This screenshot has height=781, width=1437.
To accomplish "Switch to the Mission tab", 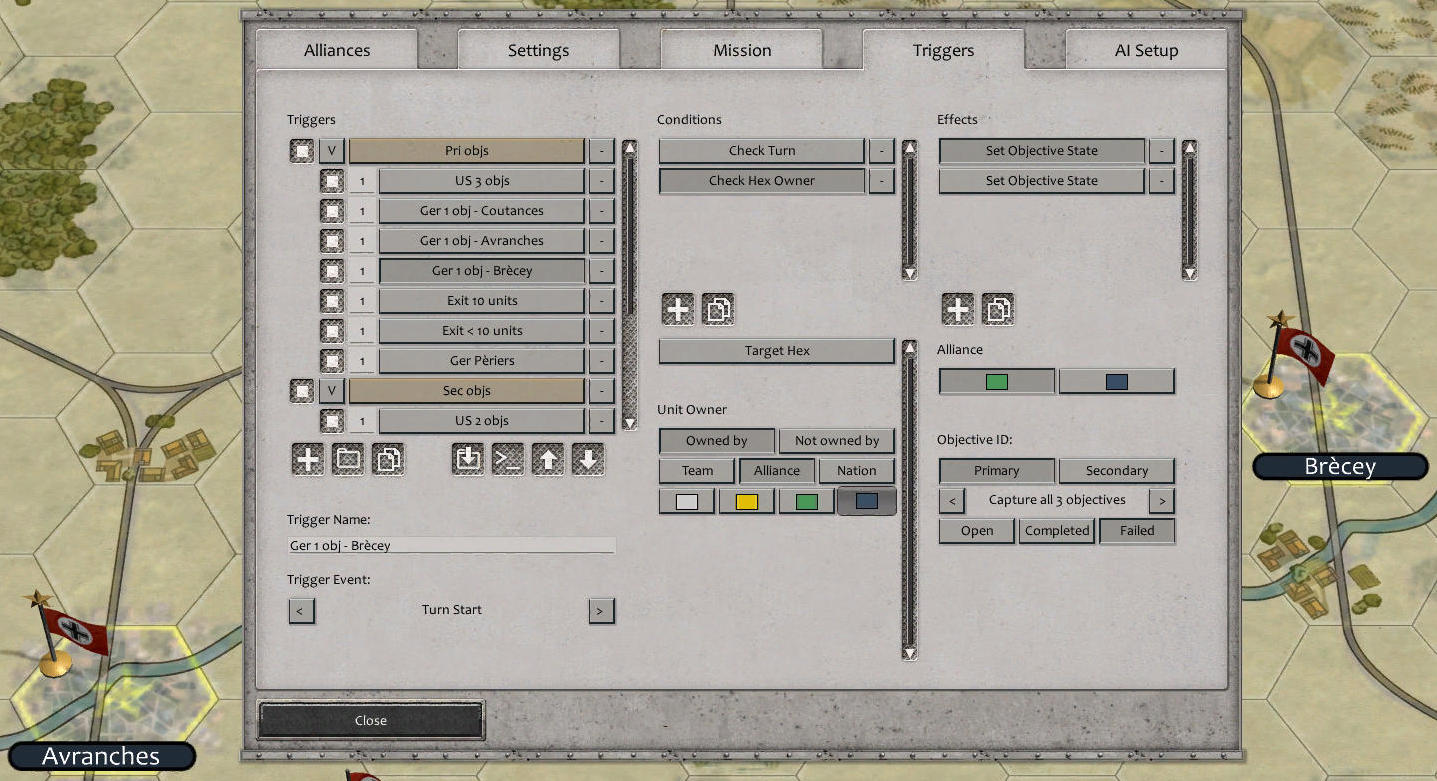I will pos(742,50).
